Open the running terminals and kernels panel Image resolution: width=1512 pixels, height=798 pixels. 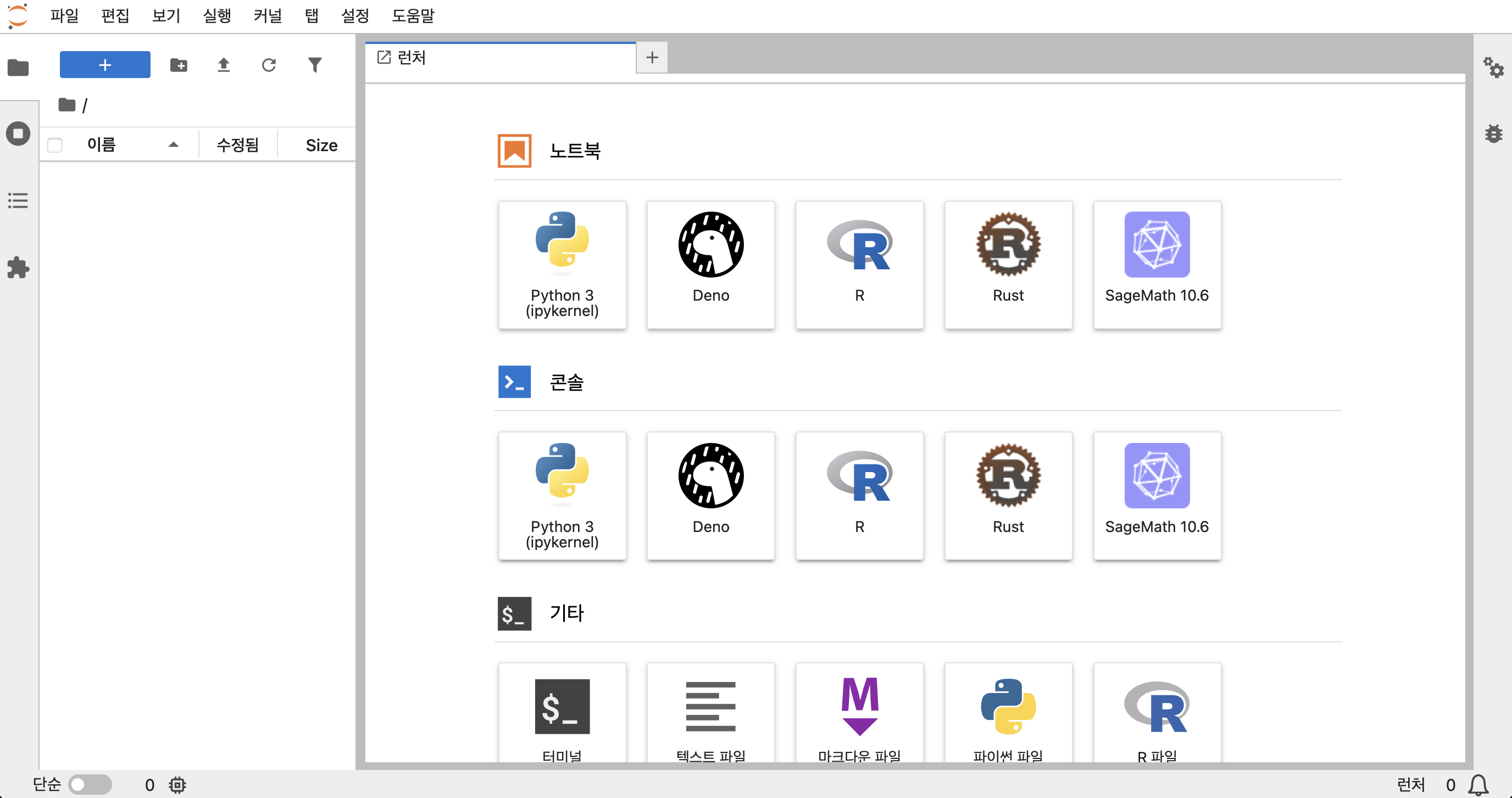coord(18,134)
